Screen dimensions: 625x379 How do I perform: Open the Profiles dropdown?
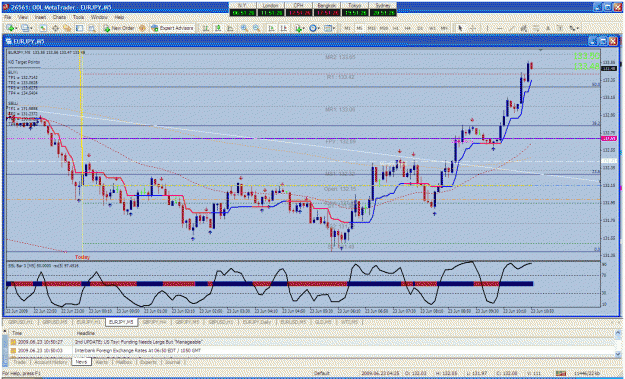(26, 28)
